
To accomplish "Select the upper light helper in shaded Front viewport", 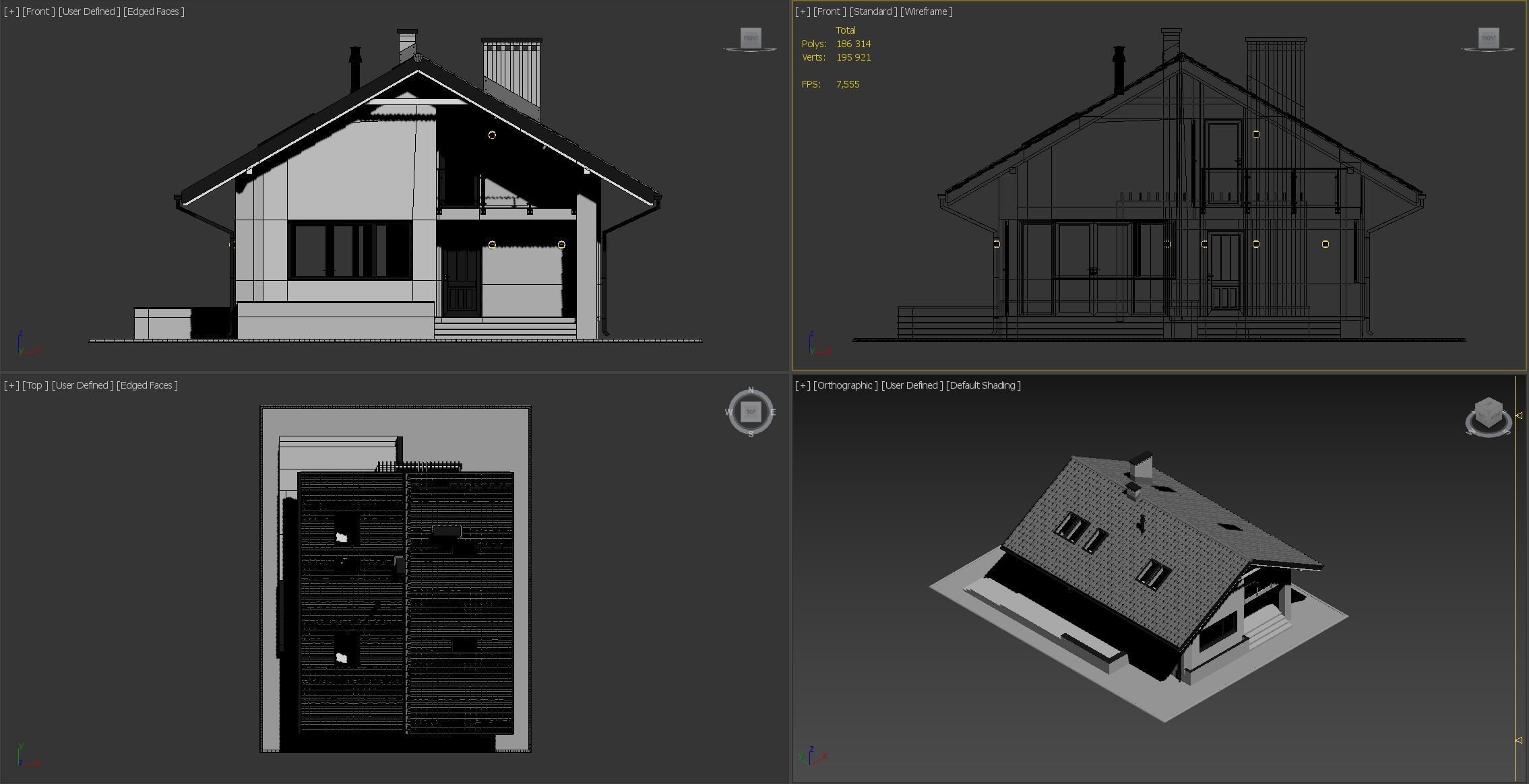I will [x=492, y=135].
